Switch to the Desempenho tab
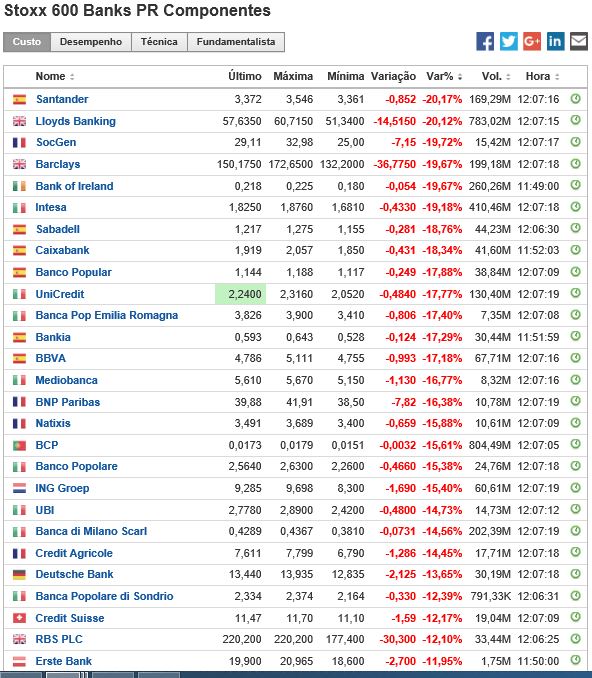Viewport: 592px width, 678px height. point(91,42)
